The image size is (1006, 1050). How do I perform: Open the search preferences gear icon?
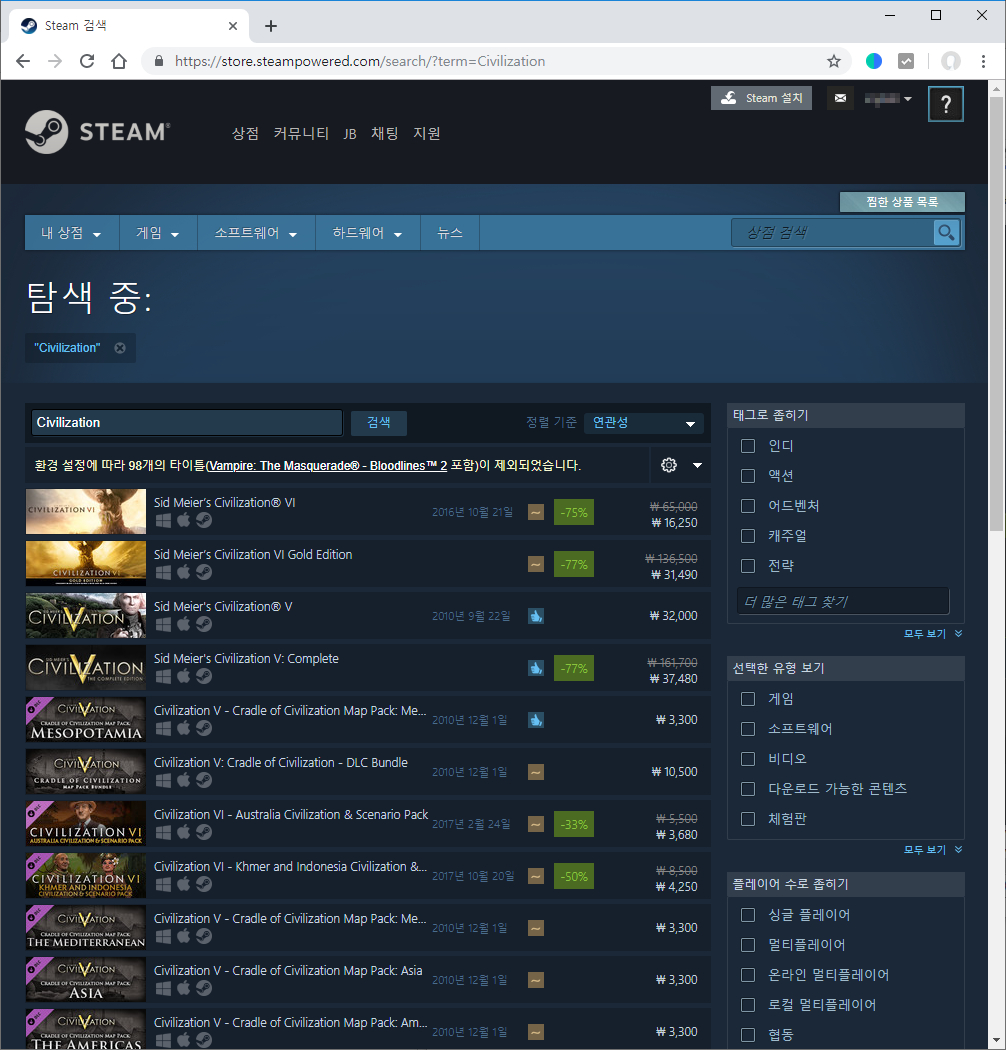[668, 465]
